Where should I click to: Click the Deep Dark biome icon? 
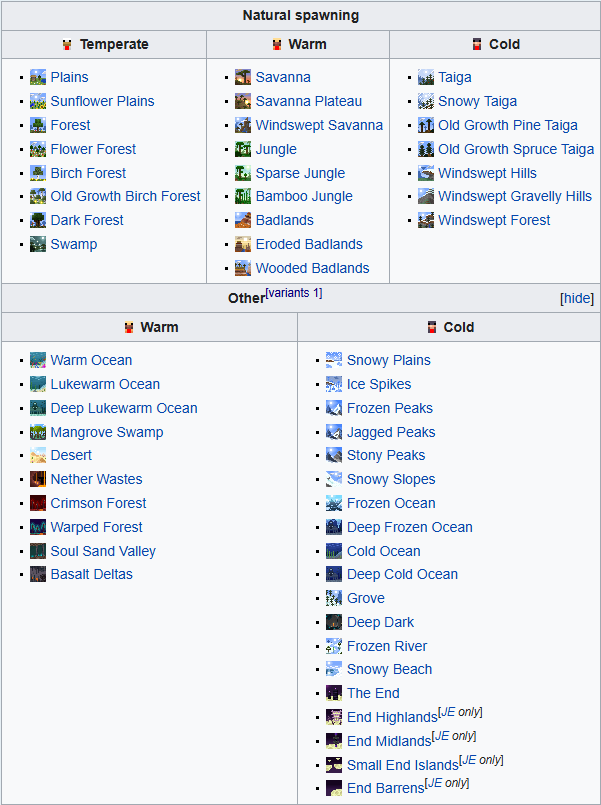(334, 622)
